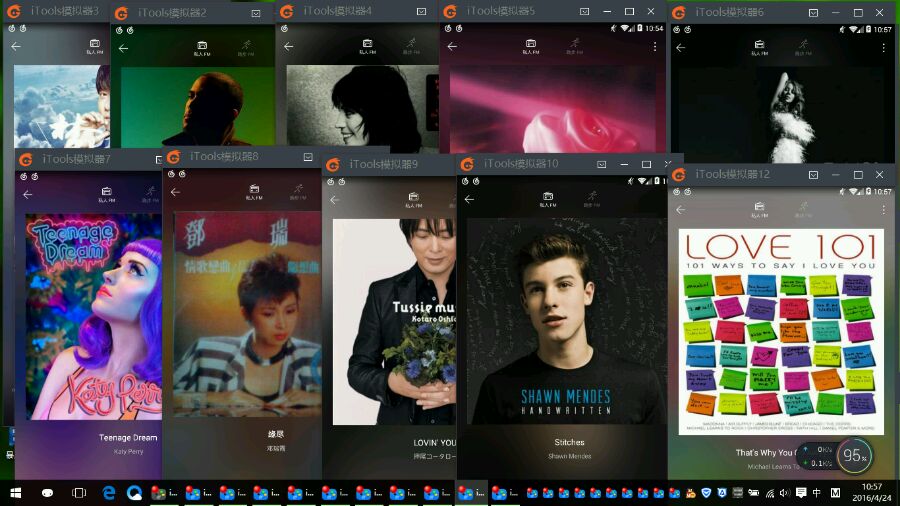The width and height of the screenshot is (900, 506).
Task: Go back in iTools emulator 6
Action: (681, 48)
